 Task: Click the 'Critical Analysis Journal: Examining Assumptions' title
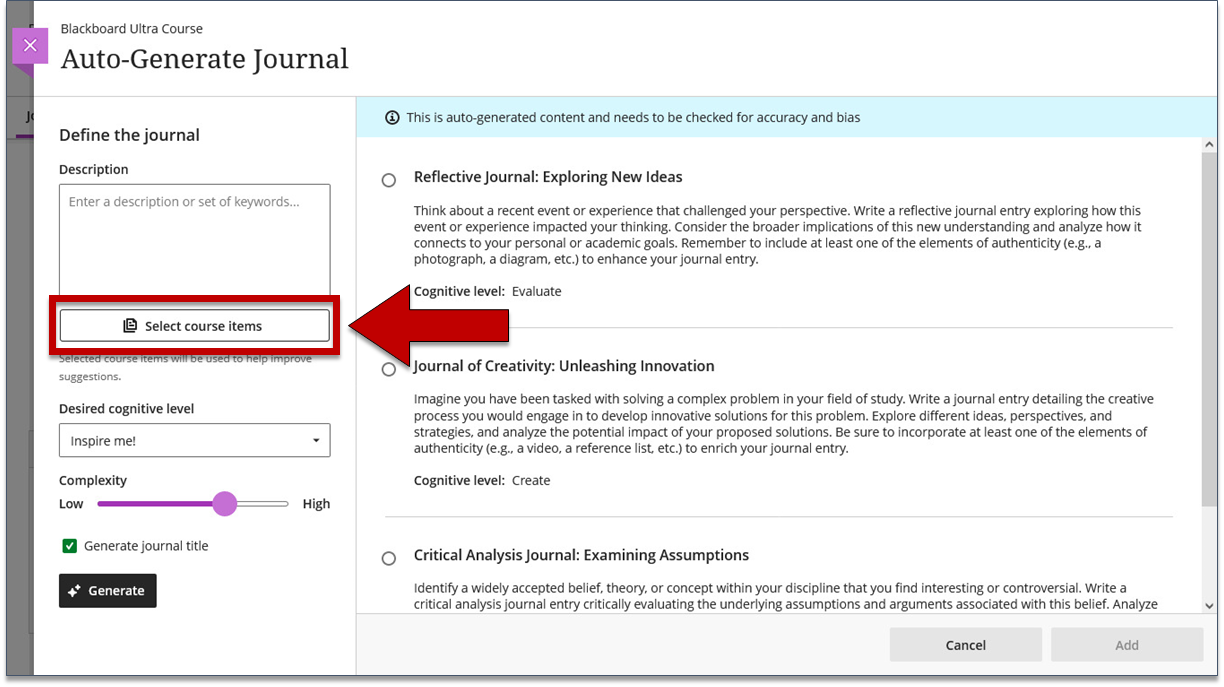coord(581,555)
